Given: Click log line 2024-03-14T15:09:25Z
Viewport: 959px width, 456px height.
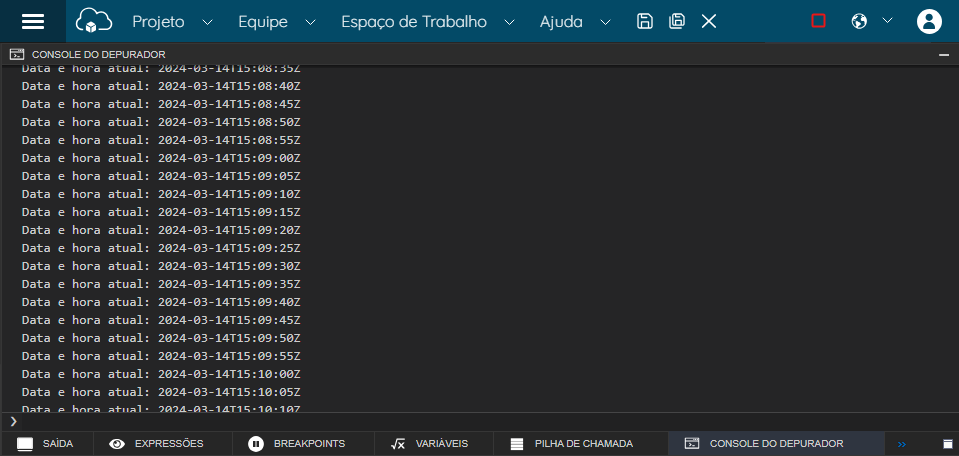Looking at the screenshot, I should (x=161, y=248).
